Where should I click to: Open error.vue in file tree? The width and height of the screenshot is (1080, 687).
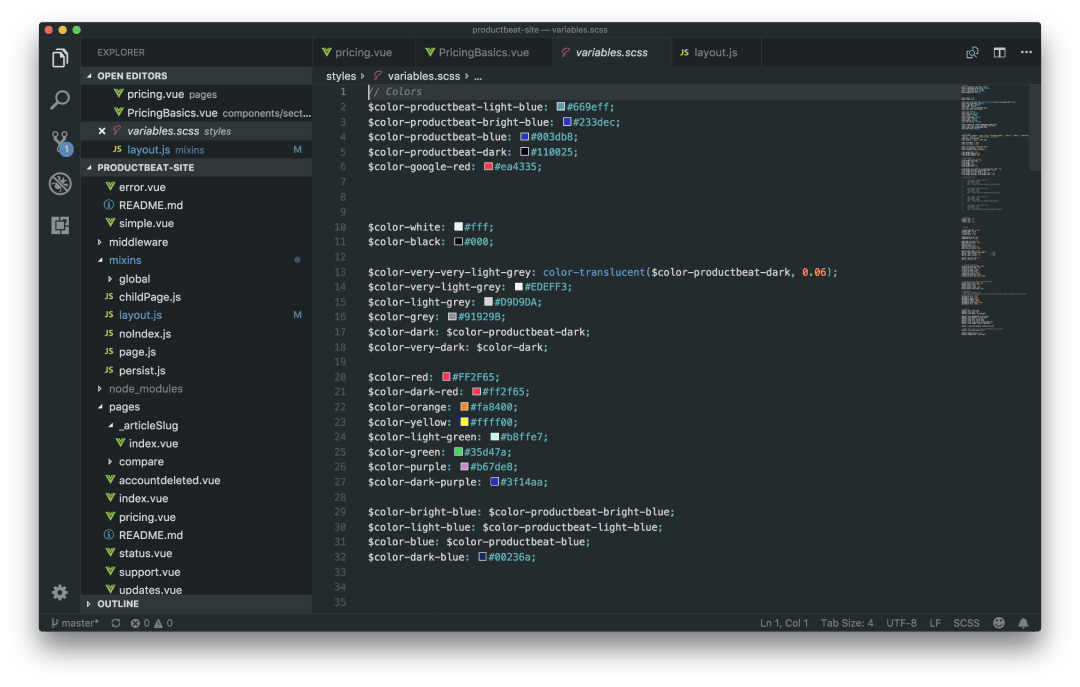pyautogui.click(x=196, y=187)
